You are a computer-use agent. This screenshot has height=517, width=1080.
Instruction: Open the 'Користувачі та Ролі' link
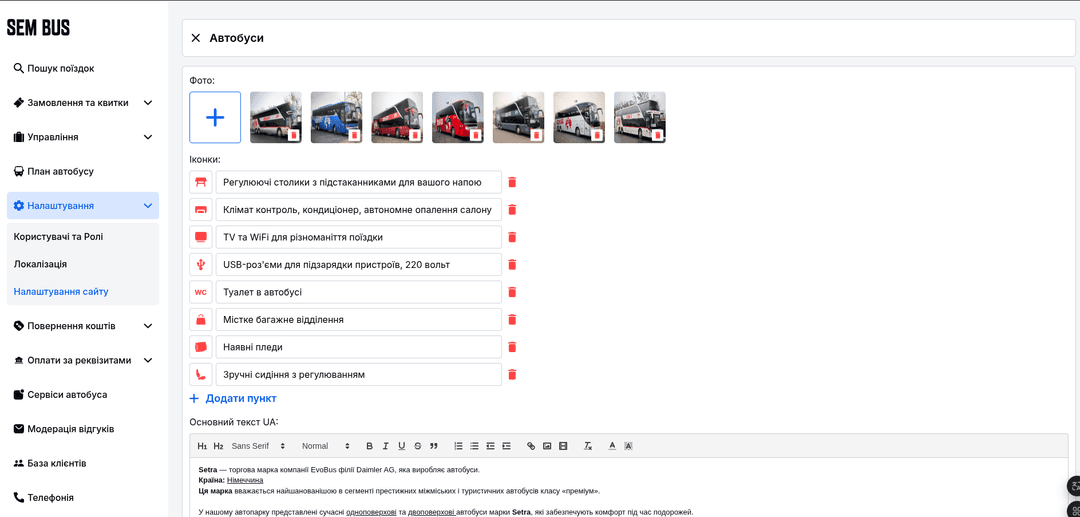[58, 237]
